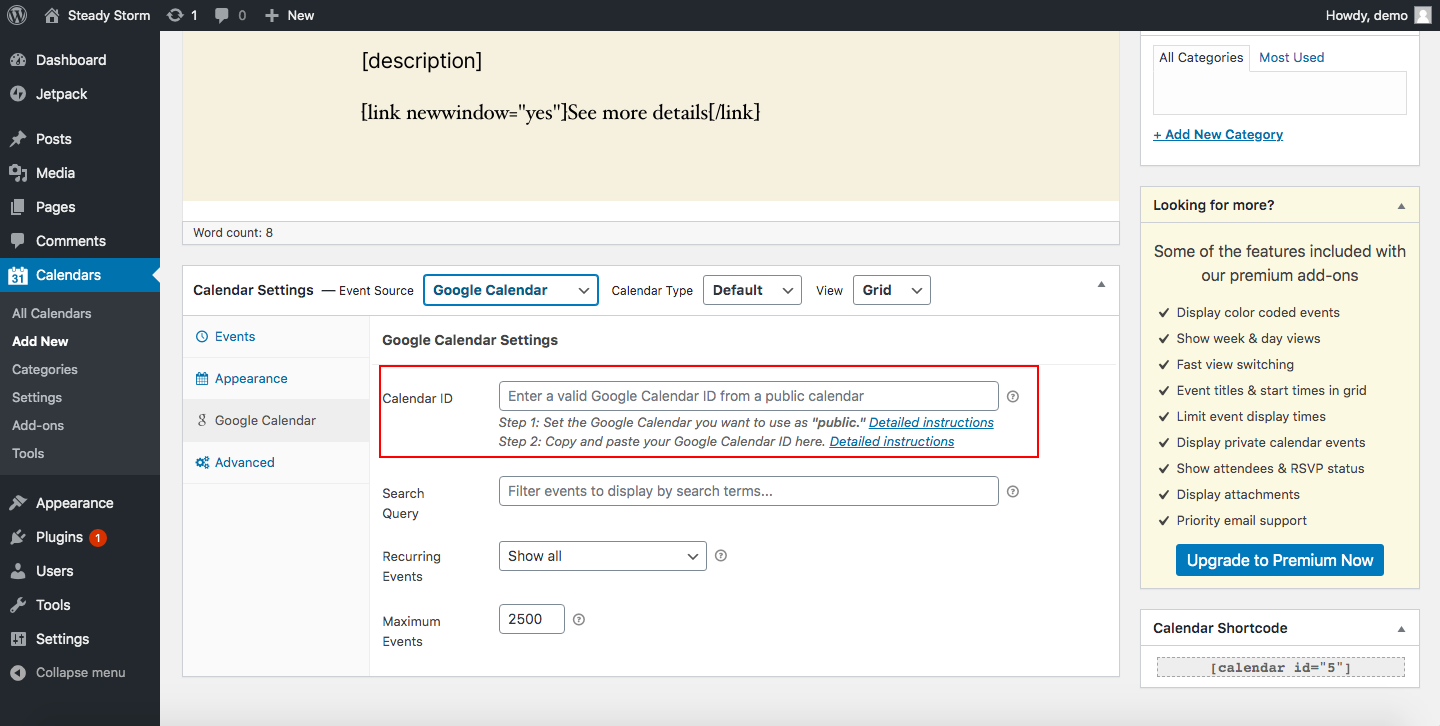Switch to the Advanced settings tab
This screenshot has height=726, width=1440.
(x=244, y=463)
